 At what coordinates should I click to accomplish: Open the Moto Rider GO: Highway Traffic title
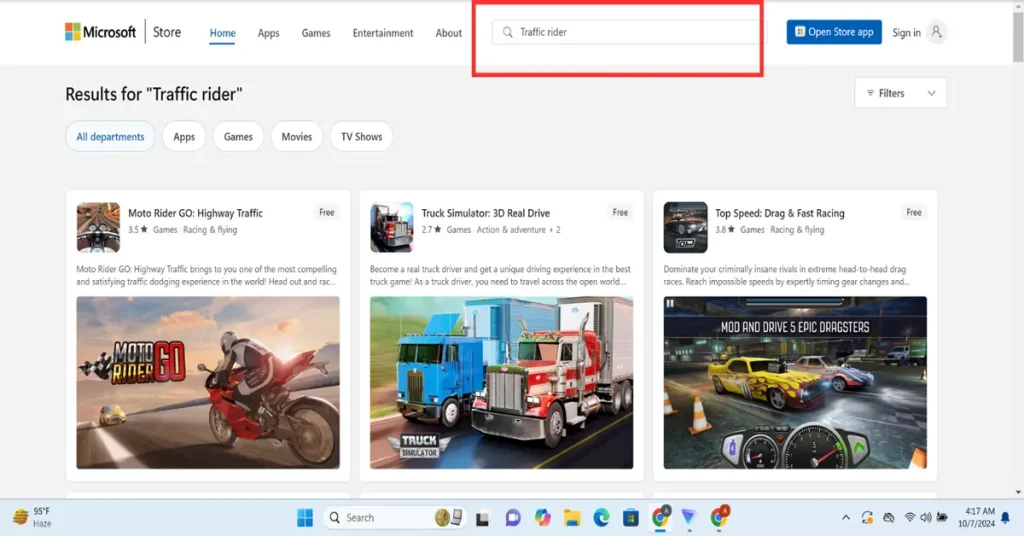point(195,213)
